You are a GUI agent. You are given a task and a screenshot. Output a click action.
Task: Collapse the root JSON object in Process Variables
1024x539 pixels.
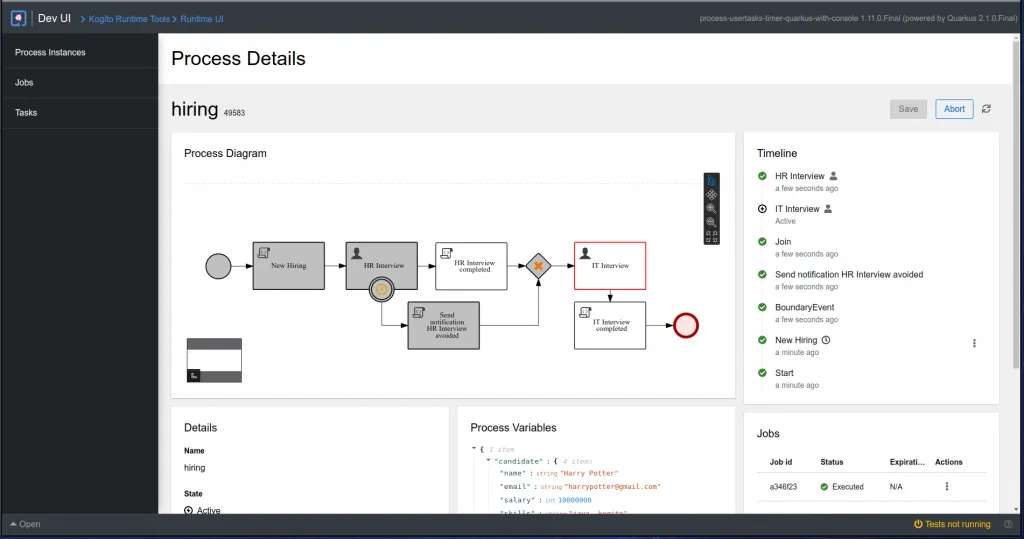coord(474,449)
